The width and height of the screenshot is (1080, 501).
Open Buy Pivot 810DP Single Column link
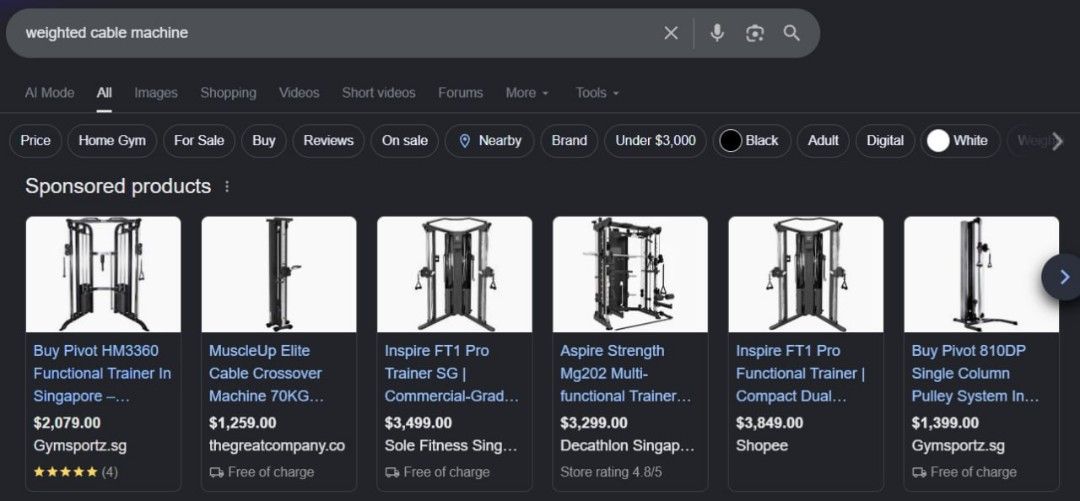tap(975, 374)
